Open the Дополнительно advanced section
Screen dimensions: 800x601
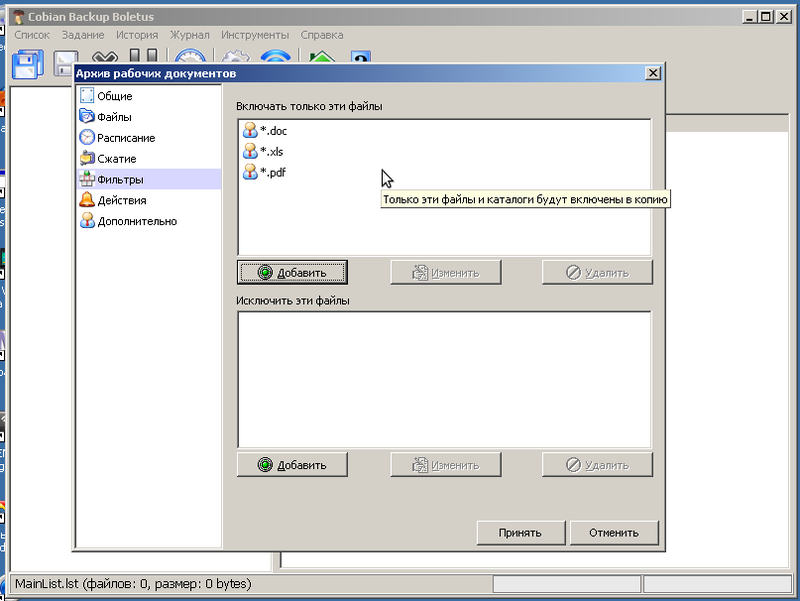[137, 221]
